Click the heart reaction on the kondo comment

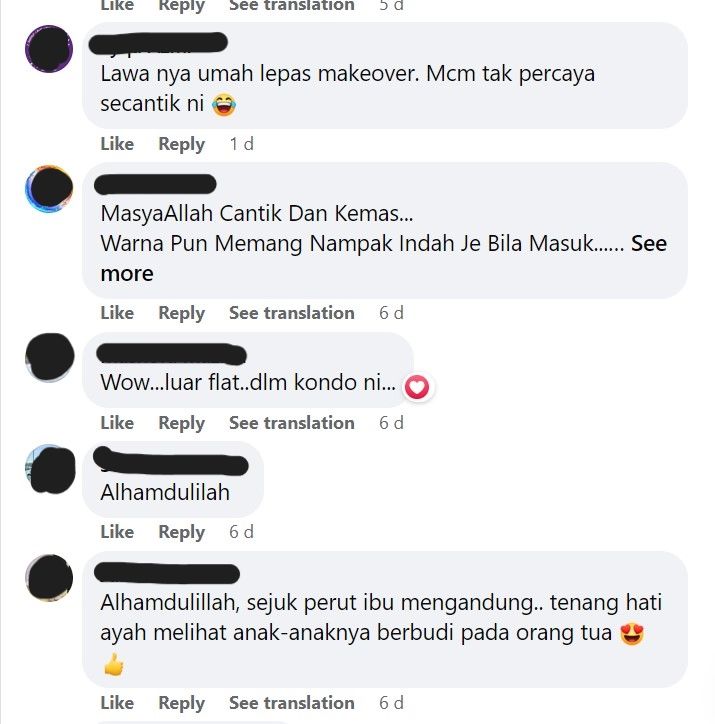coord(417,387)
